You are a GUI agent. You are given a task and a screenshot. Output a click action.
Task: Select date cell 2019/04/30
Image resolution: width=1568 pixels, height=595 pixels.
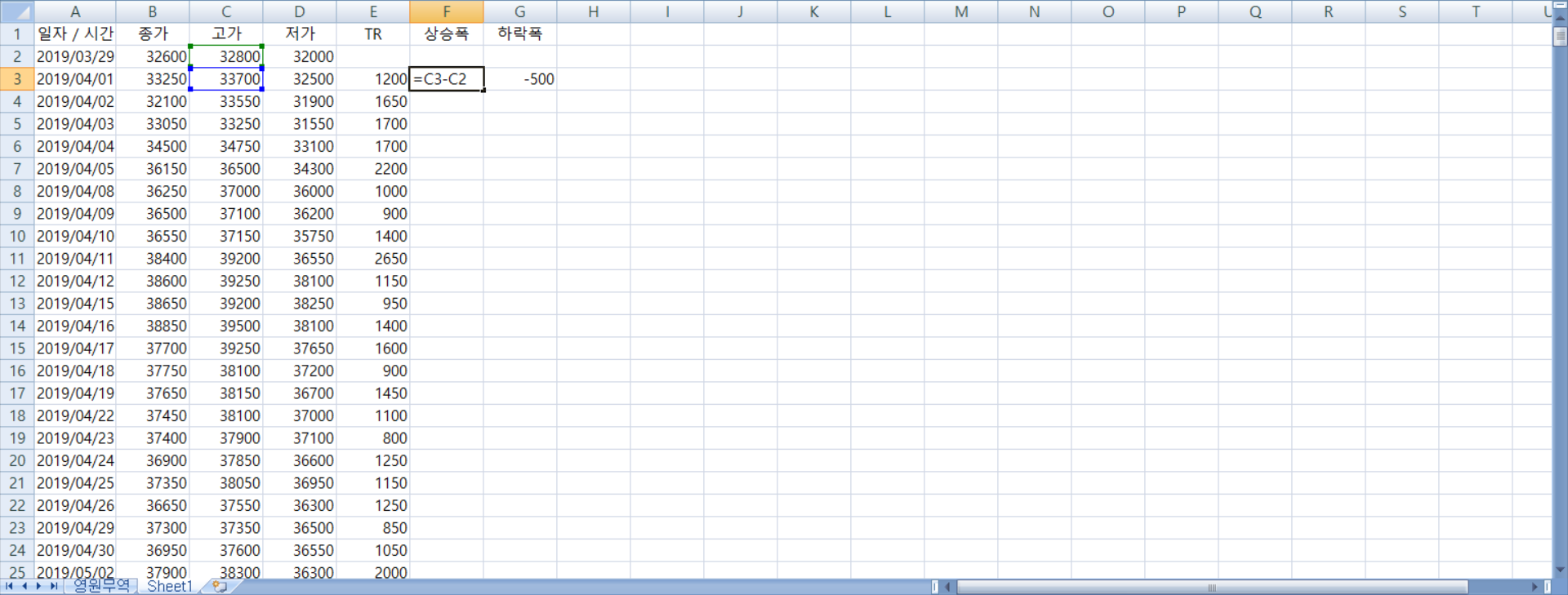(75, 550)
